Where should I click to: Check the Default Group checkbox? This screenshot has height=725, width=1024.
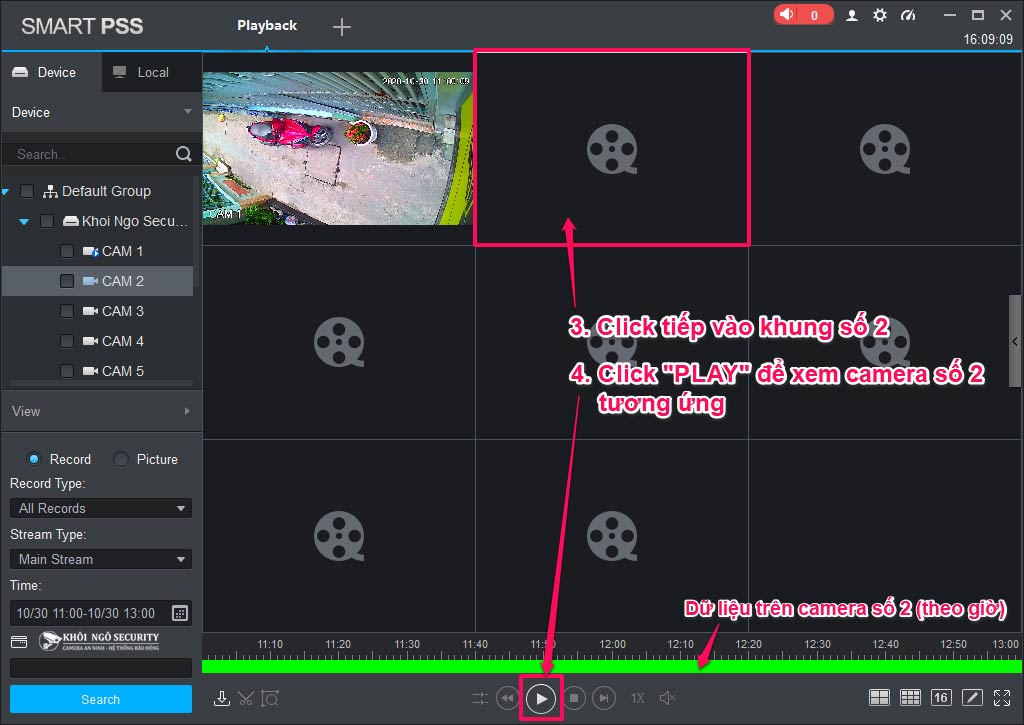click(27, 191)
